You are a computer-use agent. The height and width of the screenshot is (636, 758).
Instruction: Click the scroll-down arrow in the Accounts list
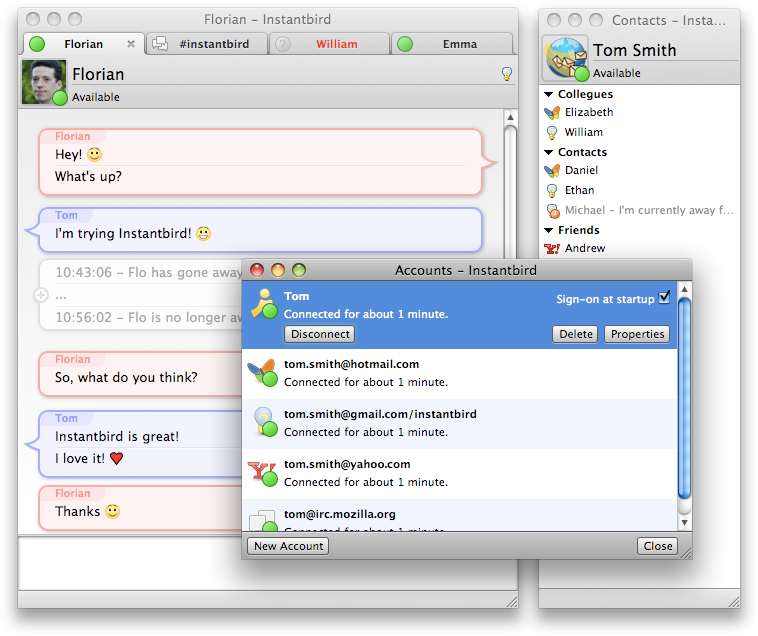pos(684,522)
